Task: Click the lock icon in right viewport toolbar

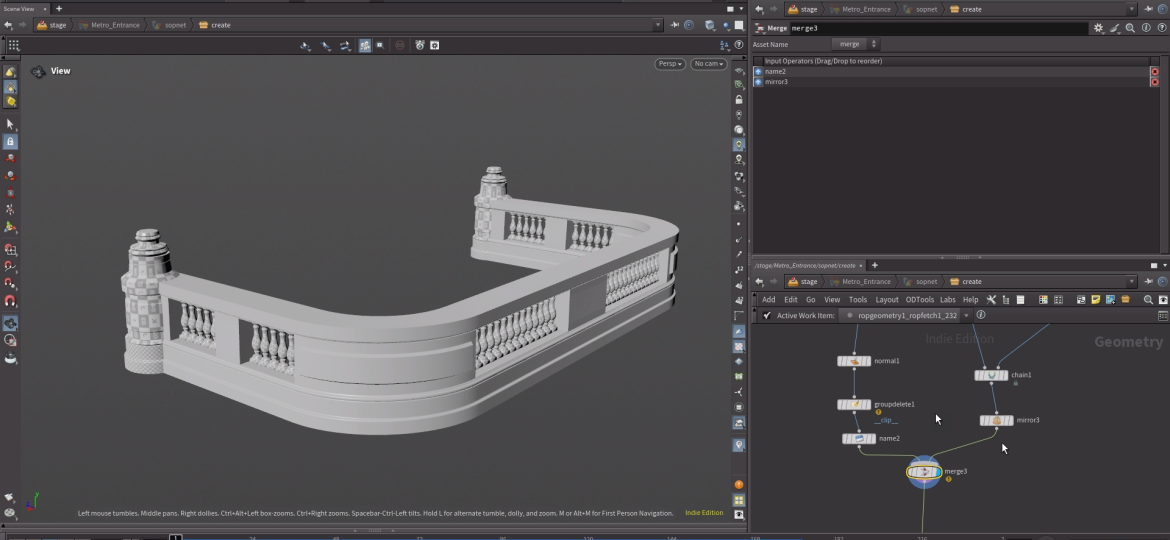Action: pos(739,100)
